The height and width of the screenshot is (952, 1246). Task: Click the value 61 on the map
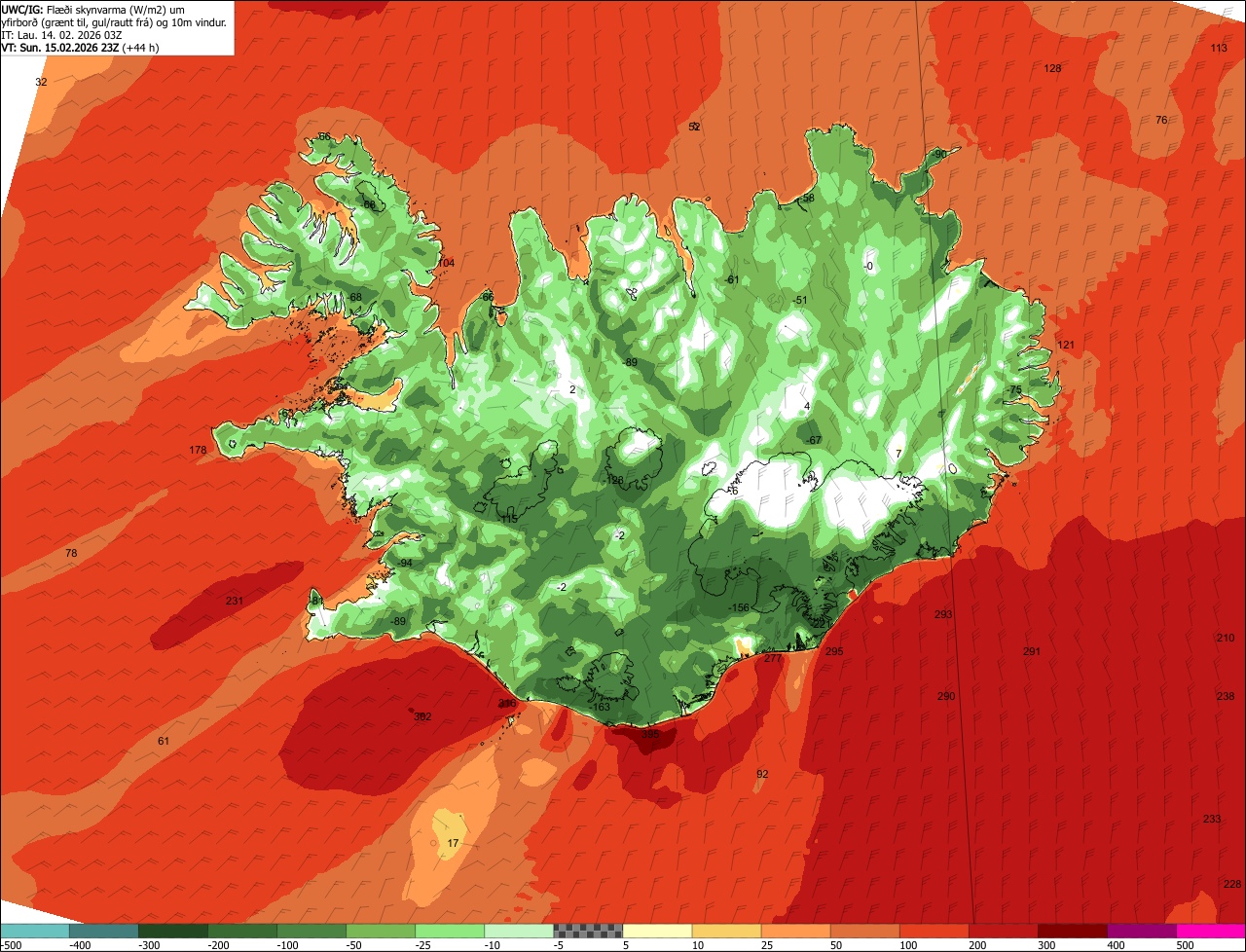pyautogui.click(x=164, y=741)
